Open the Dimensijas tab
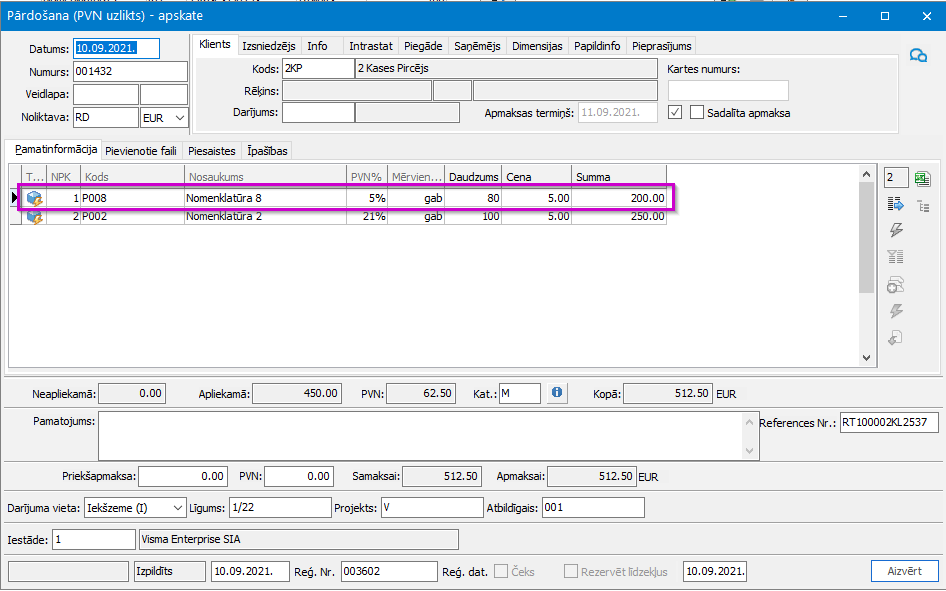This screenshot has height=591, width=946. pyautogui.click(x=537, y=46)
